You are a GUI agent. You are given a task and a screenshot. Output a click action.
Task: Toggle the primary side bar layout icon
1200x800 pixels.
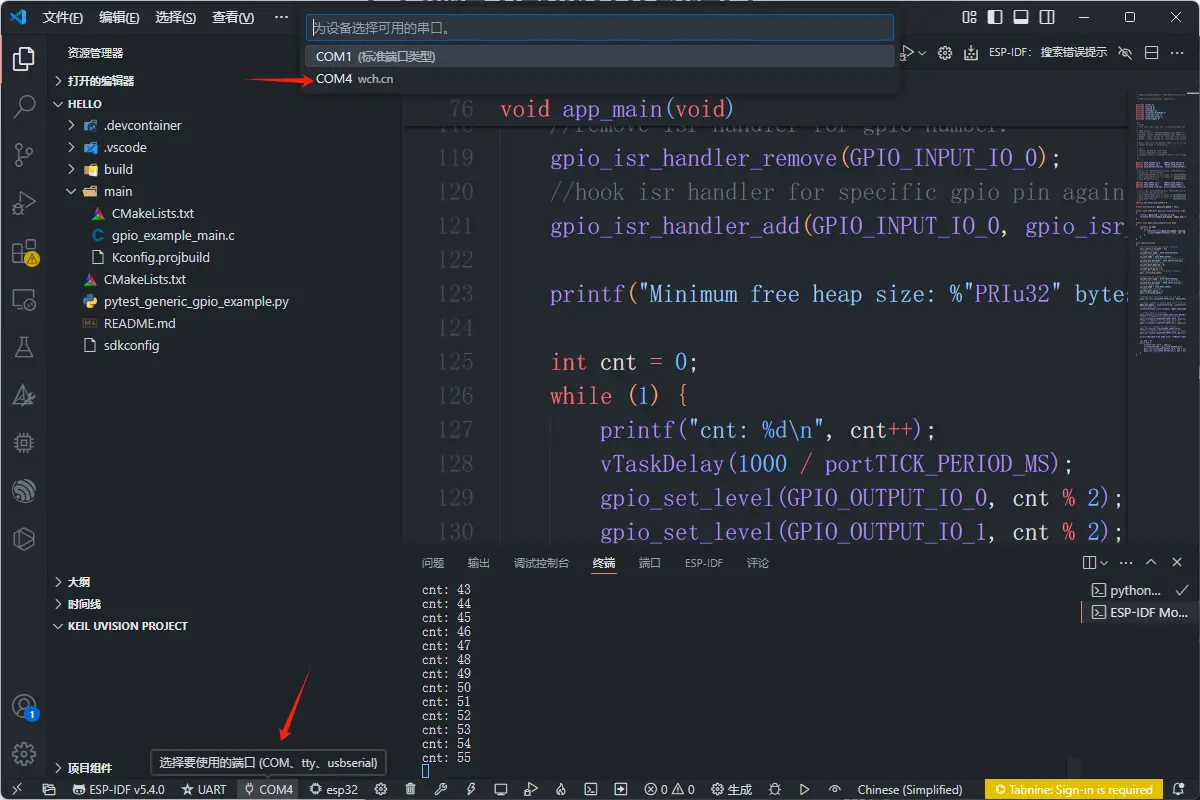[995, 17]
